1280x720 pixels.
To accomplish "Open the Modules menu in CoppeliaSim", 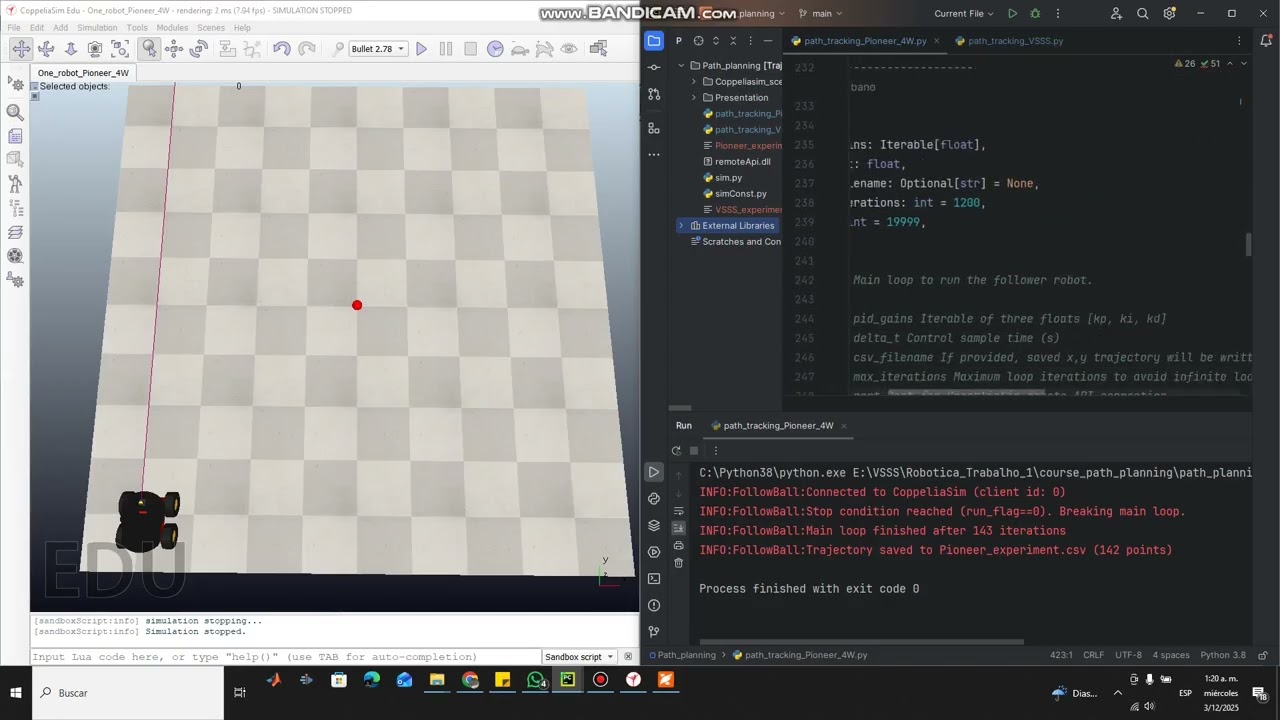I will point(172,27).
